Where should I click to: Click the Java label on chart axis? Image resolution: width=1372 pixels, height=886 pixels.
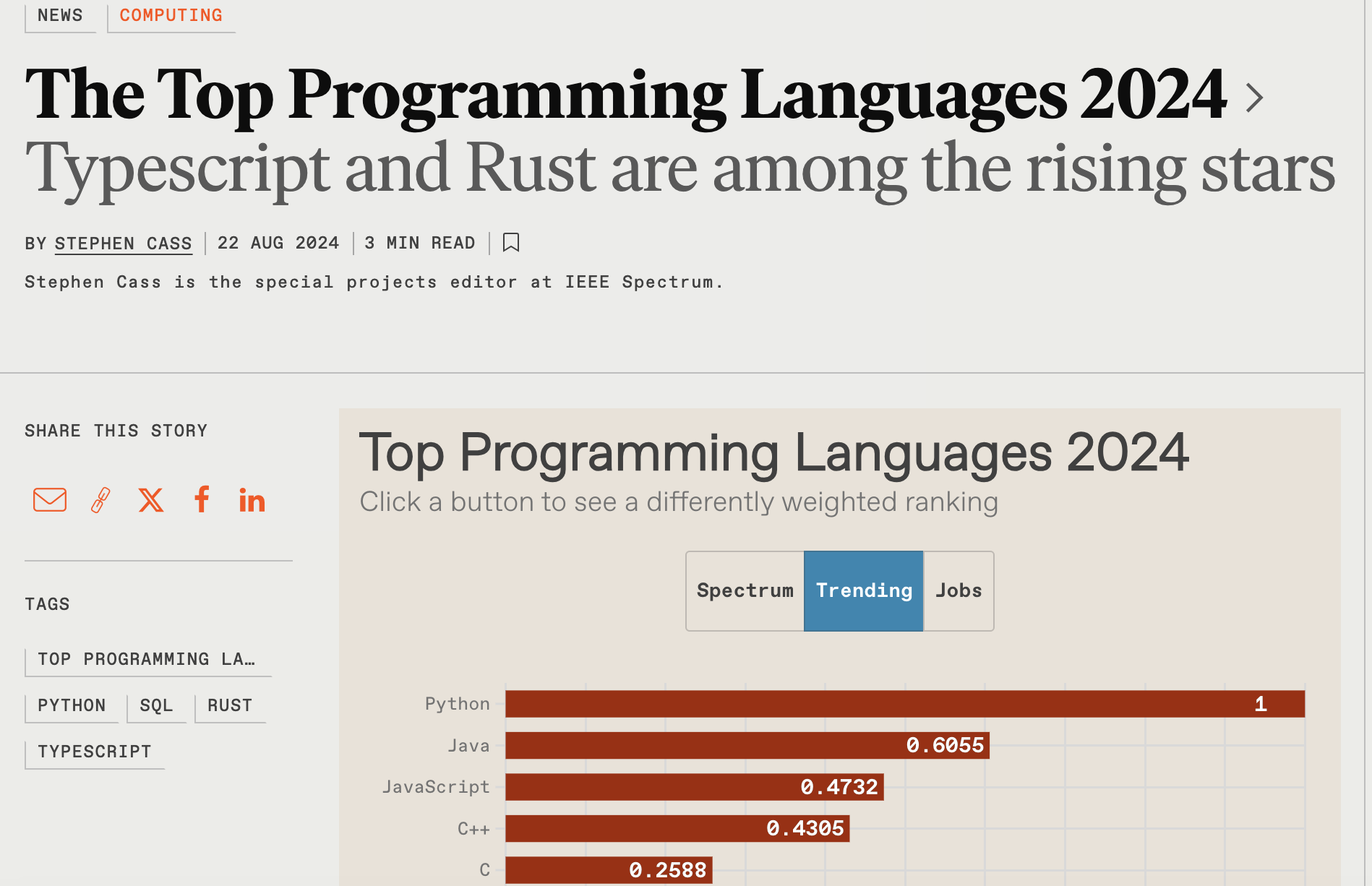468,746
